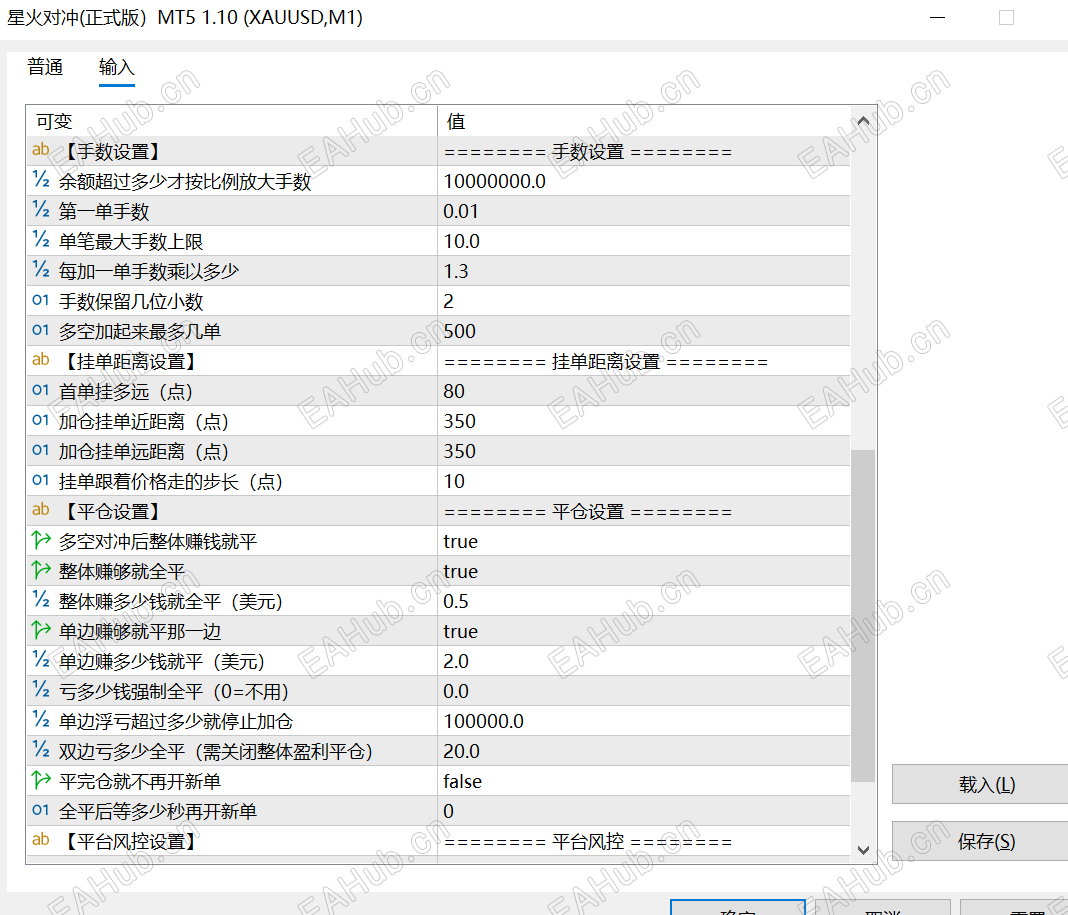
Task: Click the ab icon beside 【平仓设置】
Action: (41, 510)
